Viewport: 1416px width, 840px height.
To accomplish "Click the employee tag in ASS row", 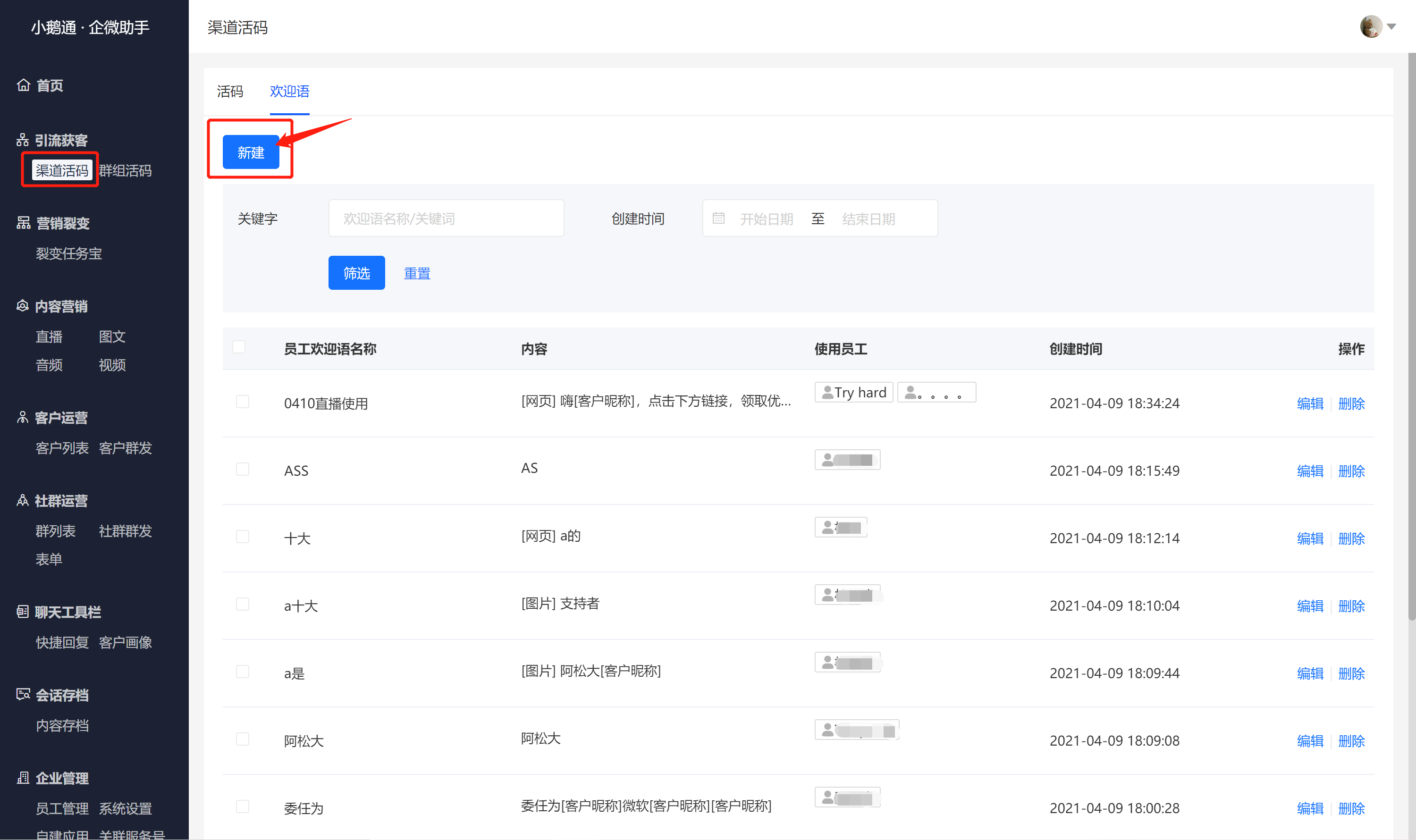I will [848, 460].
